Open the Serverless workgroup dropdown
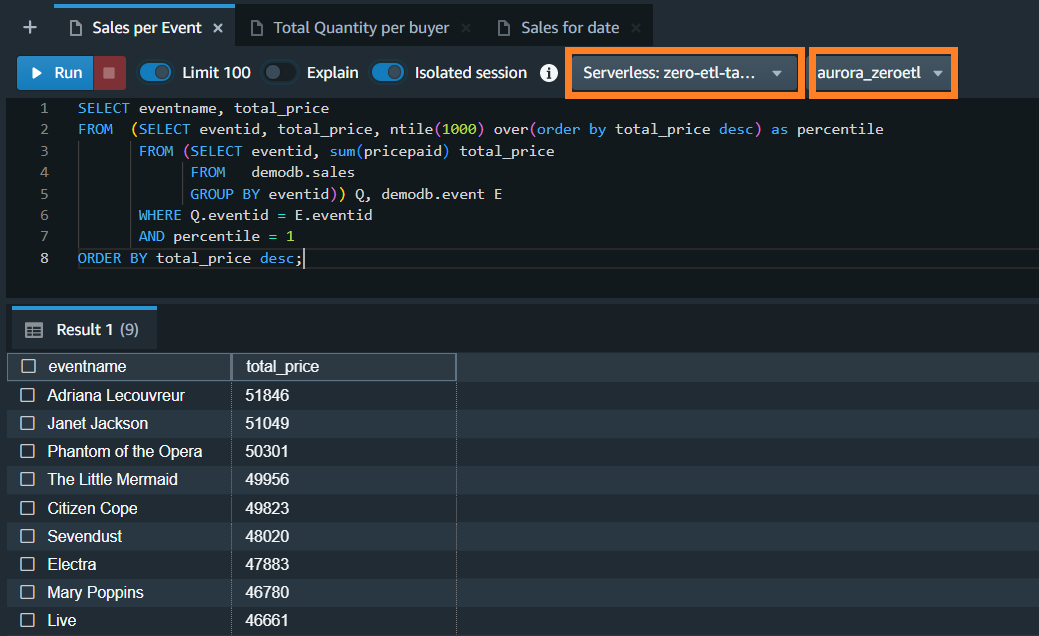 pos(685,73)
